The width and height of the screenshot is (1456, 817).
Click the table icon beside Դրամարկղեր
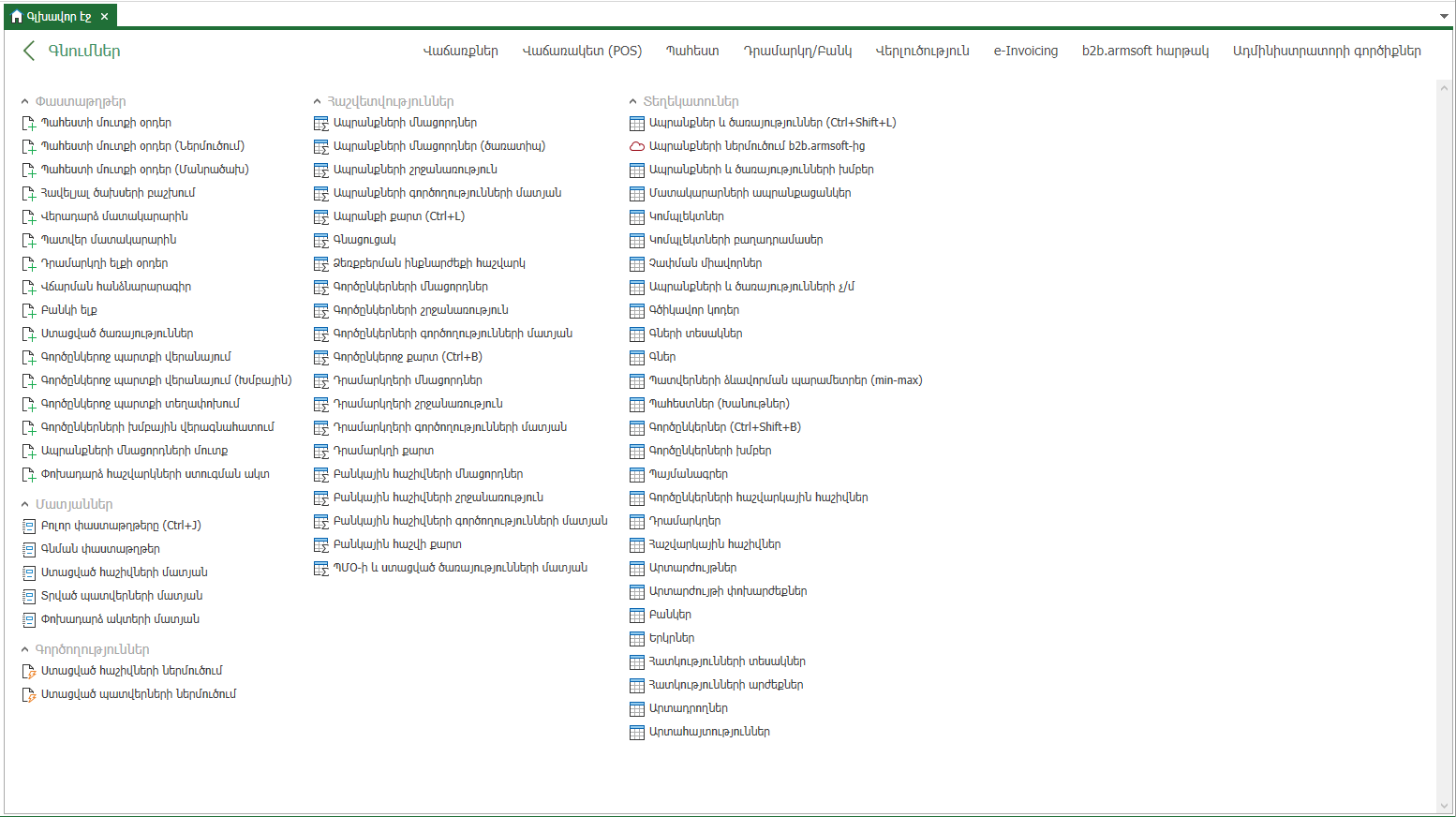637,521
